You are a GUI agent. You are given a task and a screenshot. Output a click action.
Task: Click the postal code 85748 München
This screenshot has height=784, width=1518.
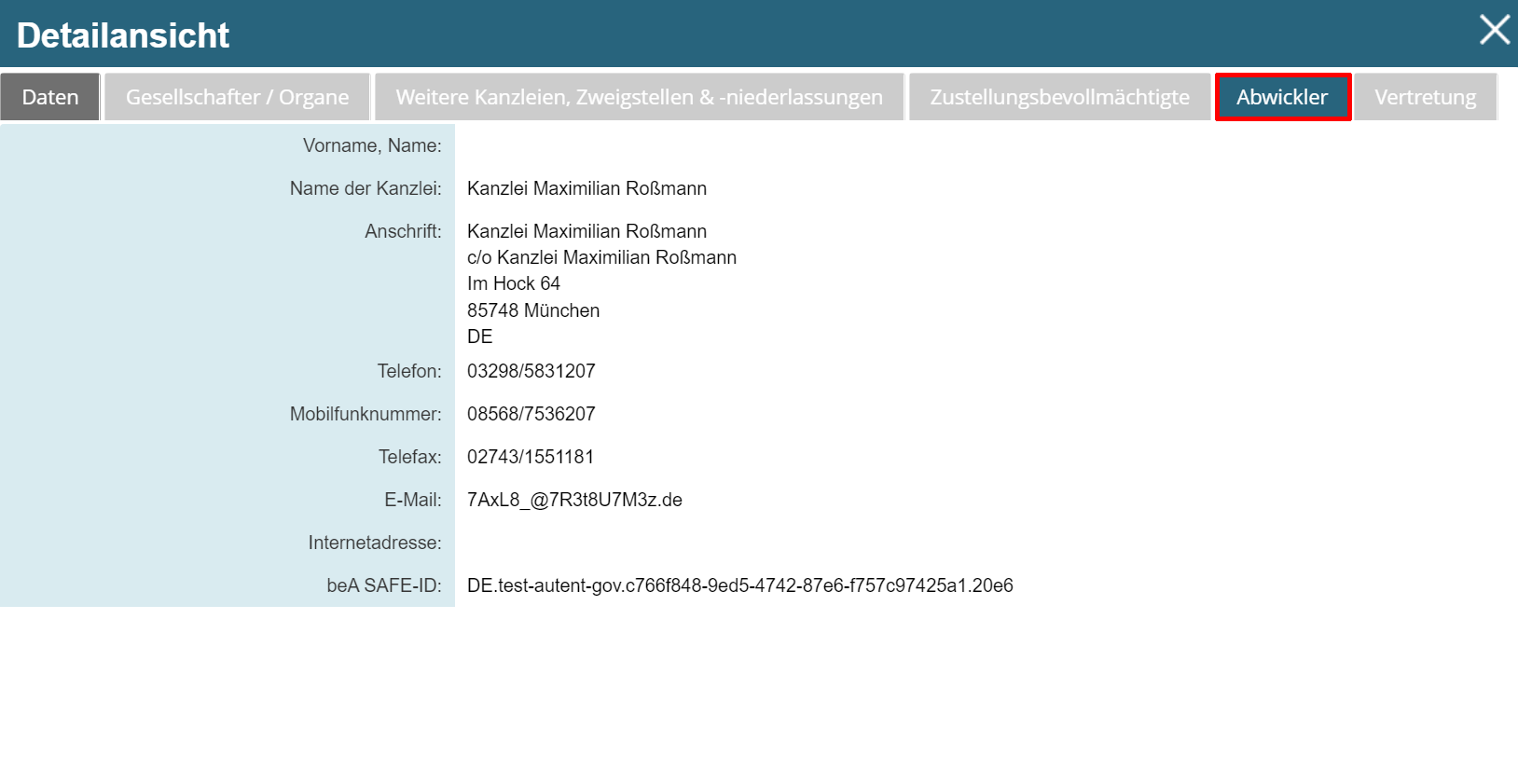533,310
